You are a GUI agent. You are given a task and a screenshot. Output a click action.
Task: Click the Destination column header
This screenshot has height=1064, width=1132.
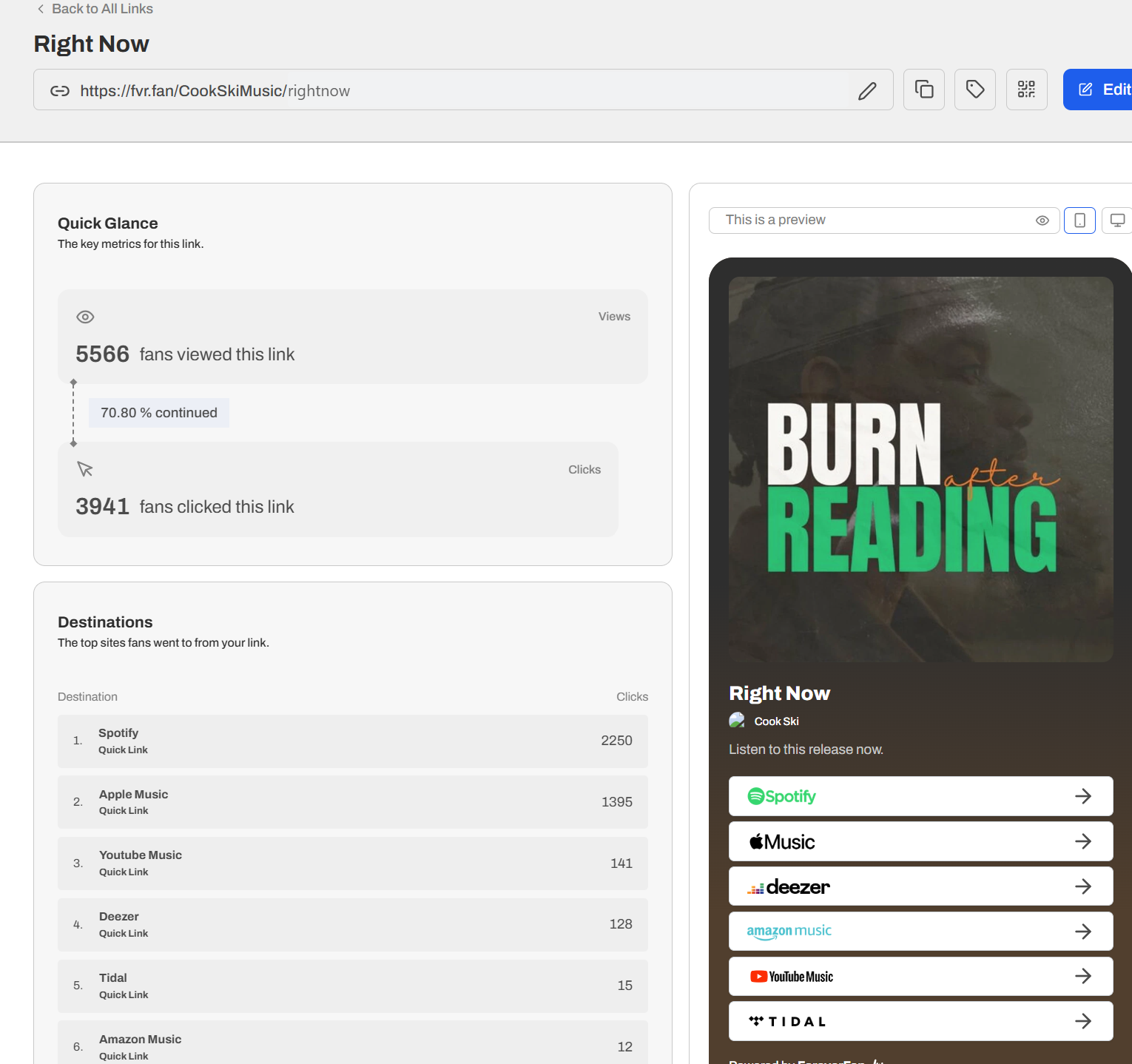pyautogui.click(x=87, y=697)
